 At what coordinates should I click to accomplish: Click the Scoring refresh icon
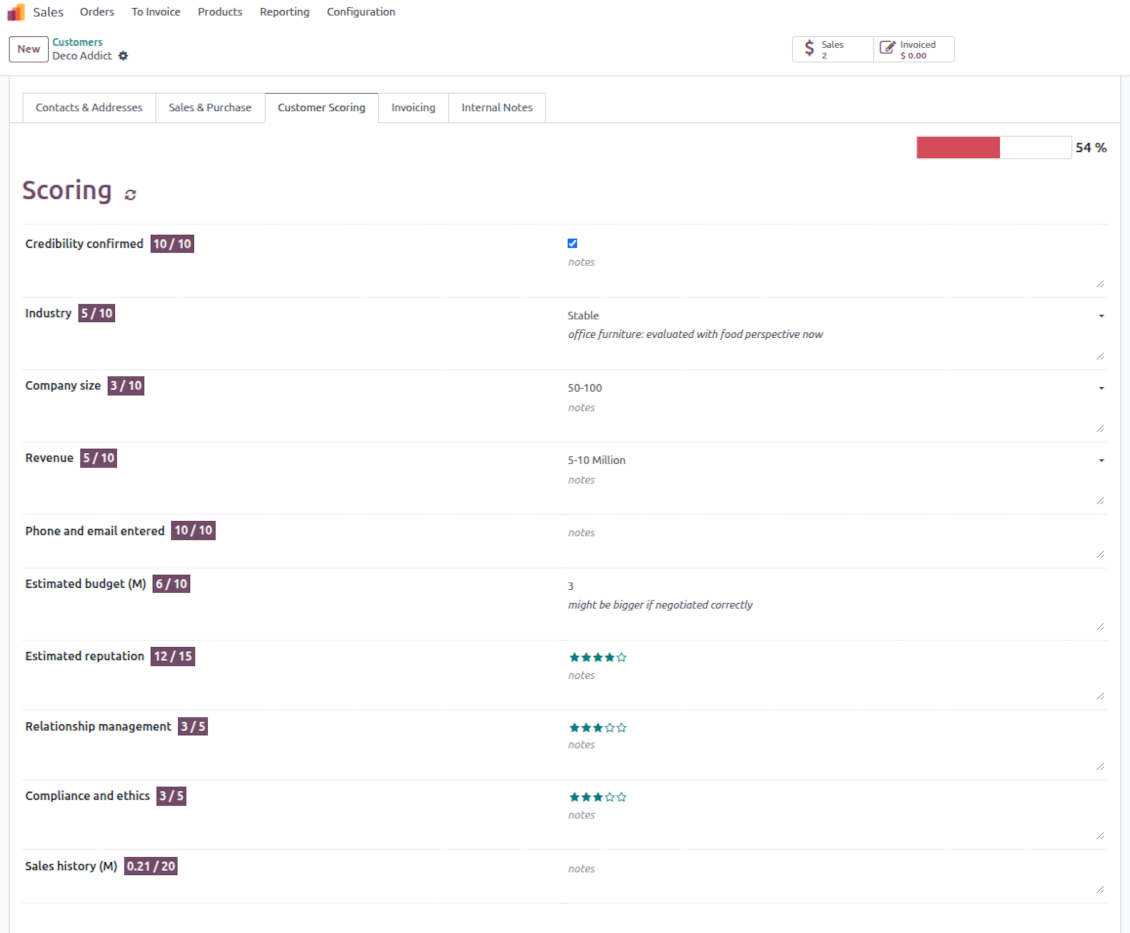click(130, 194)
